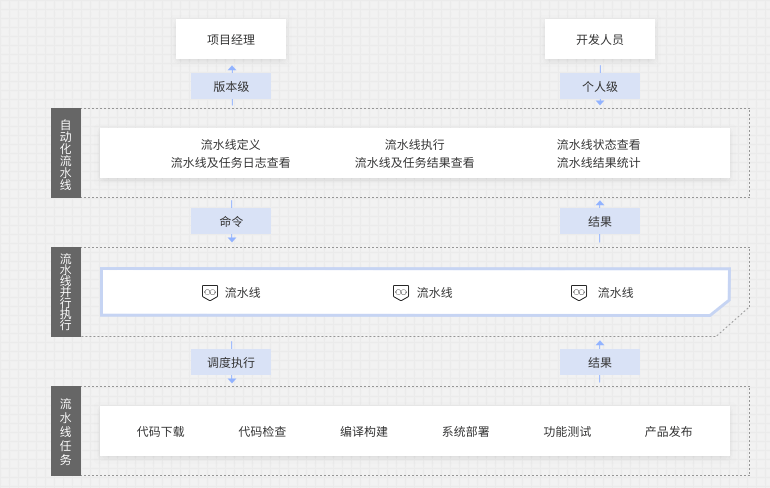The image size is (770, 488).
Task: Click the 系统部署 task text
Action: (x=466, y=432)
